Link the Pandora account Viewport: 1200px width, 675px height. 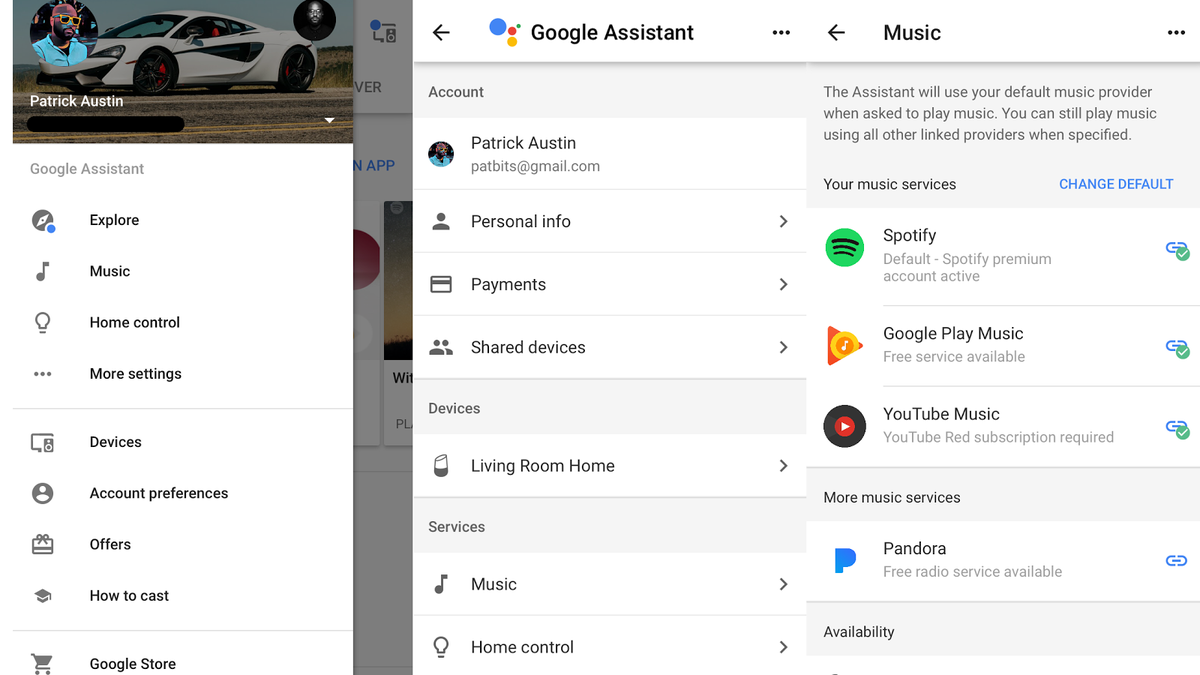[x=1177, y=561]
